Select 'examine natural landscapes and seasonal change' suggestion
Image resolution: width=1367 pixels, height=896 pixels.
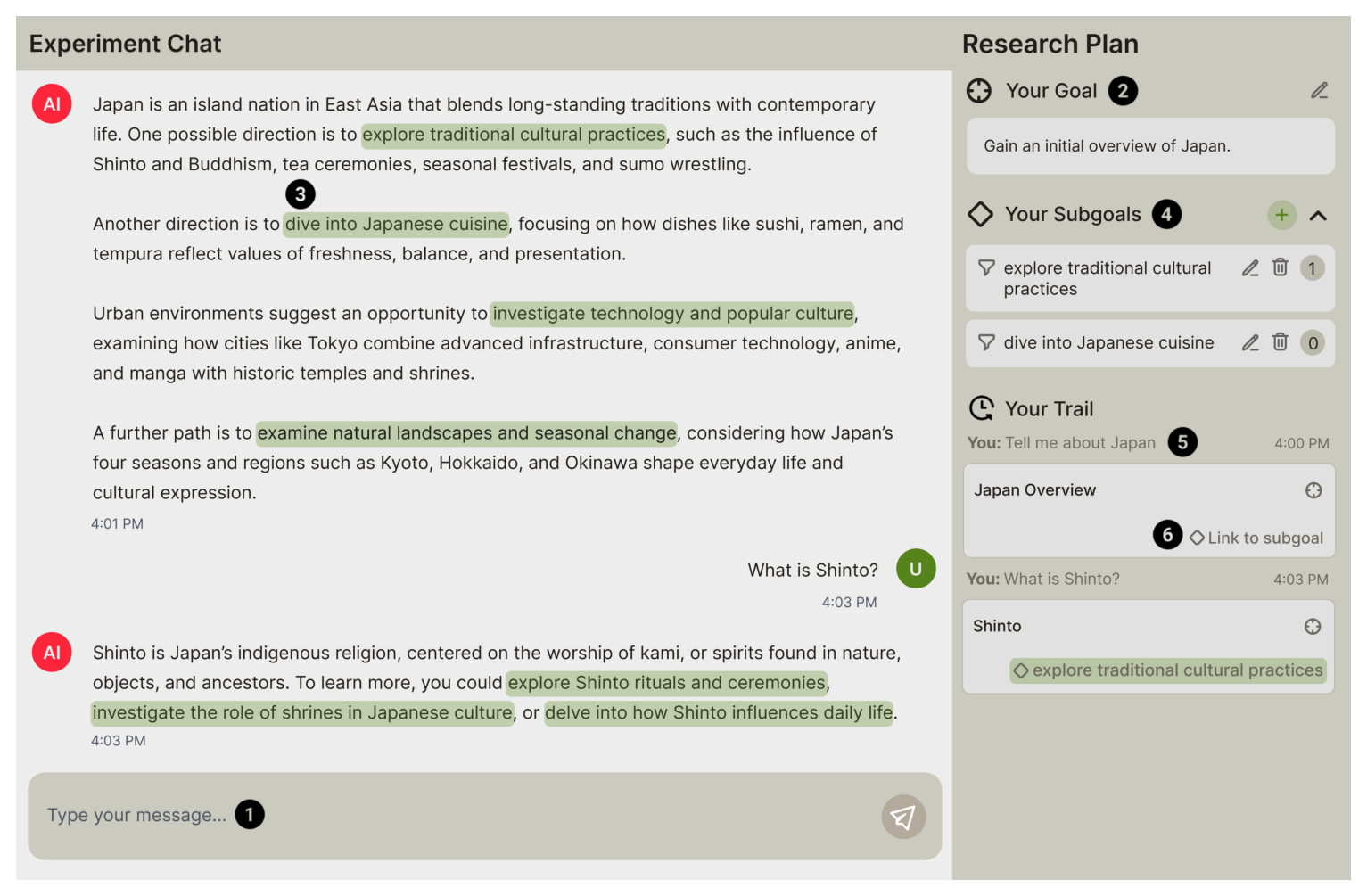(x=466, y=433)
